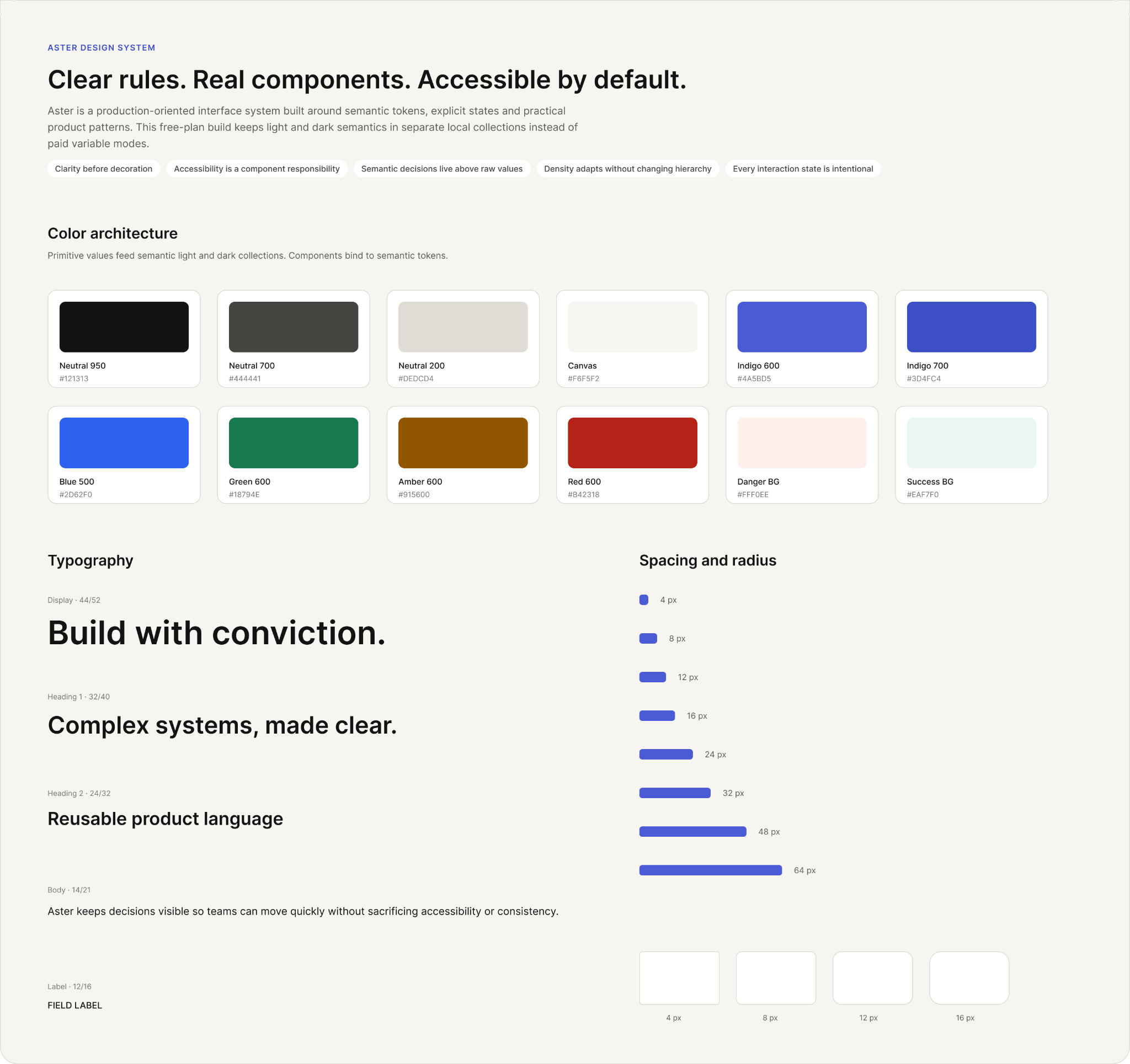Select 'Semantic decisions live above raw values' pill
This screenshot has width=1130, height=1064.
[441, 169]
